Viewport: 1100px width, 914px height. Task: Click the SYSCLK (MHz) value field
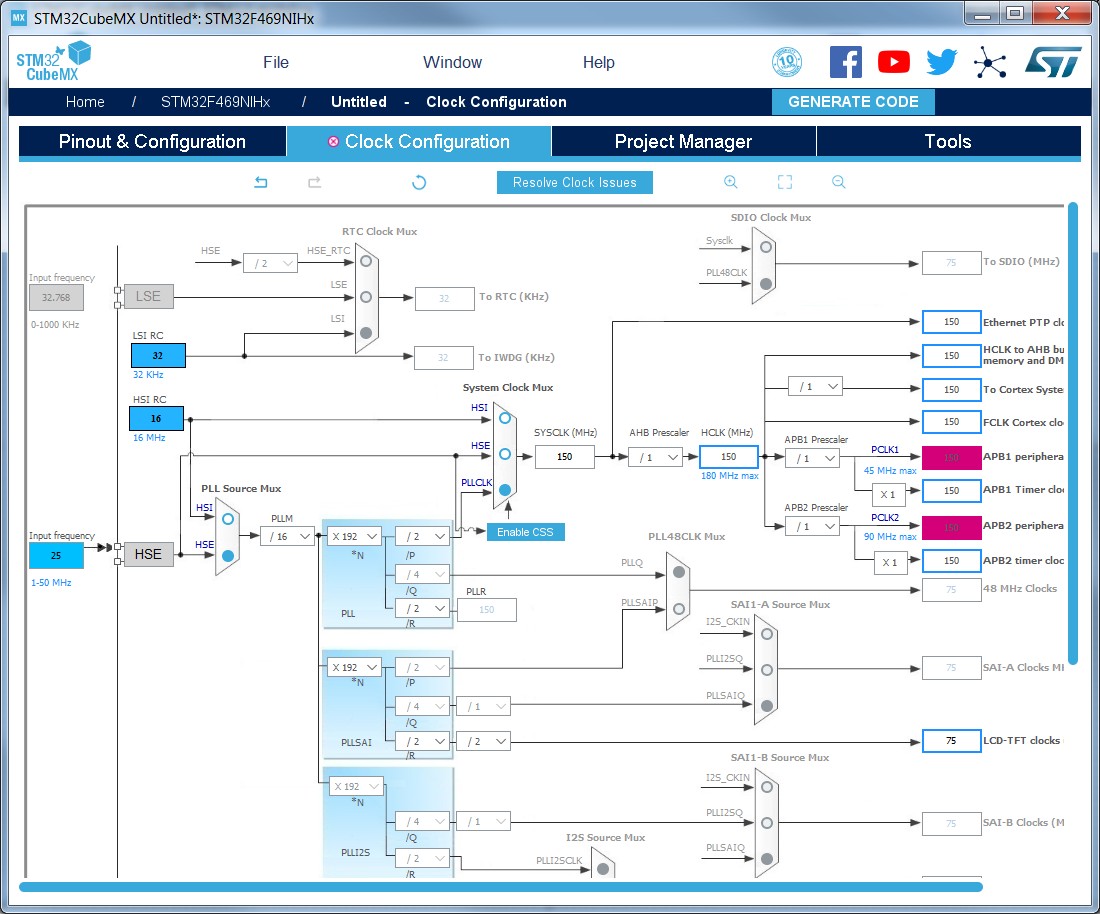pos(565,457)
